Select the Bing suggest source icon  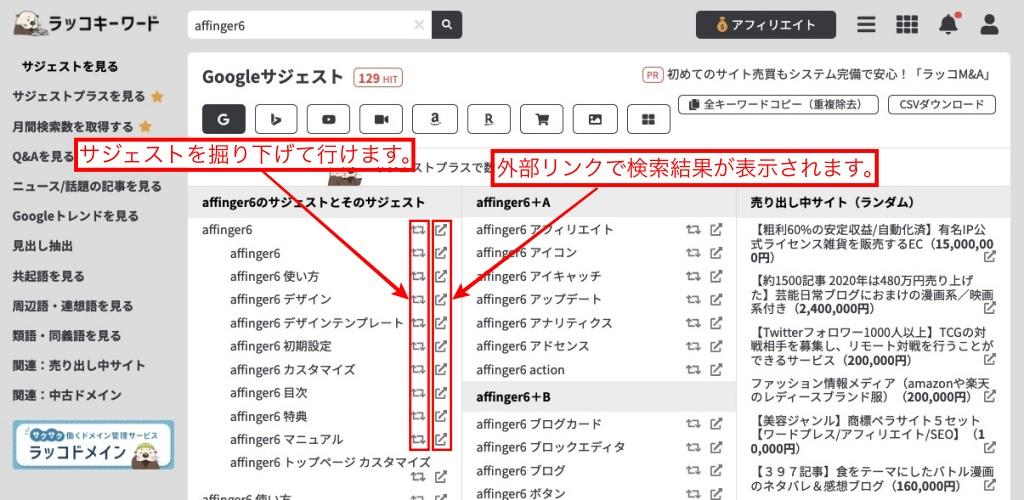click(x=276, y=119)
